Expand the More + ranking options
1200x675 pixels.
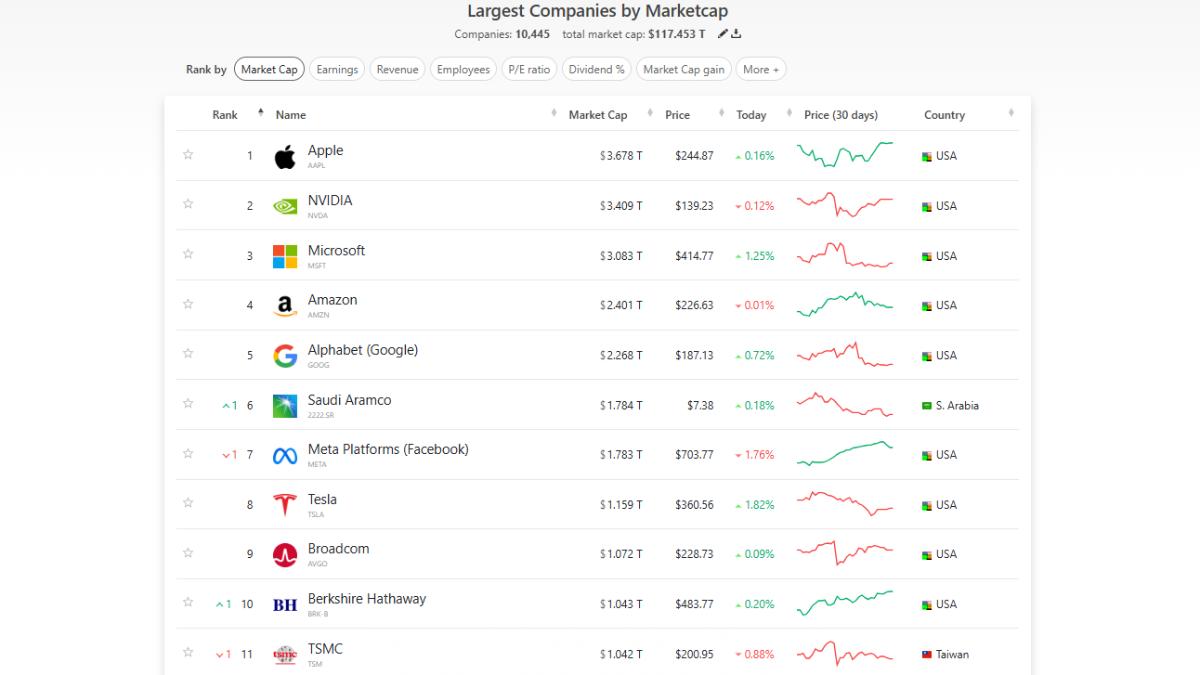click(x=761, y=69)
